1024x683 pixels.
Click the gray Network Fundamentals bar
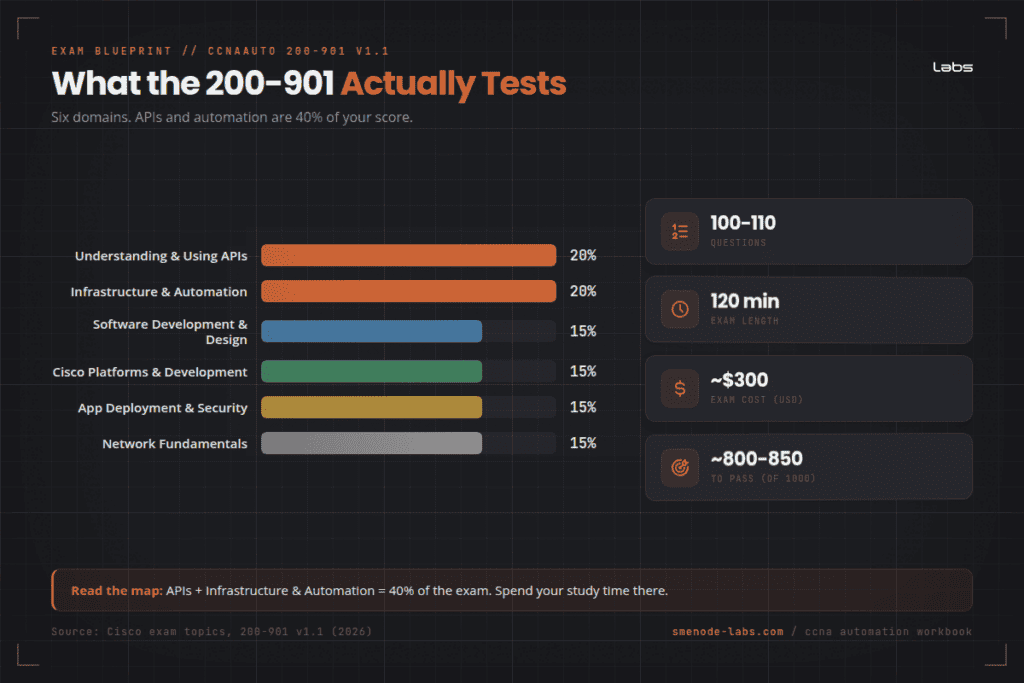372,443
